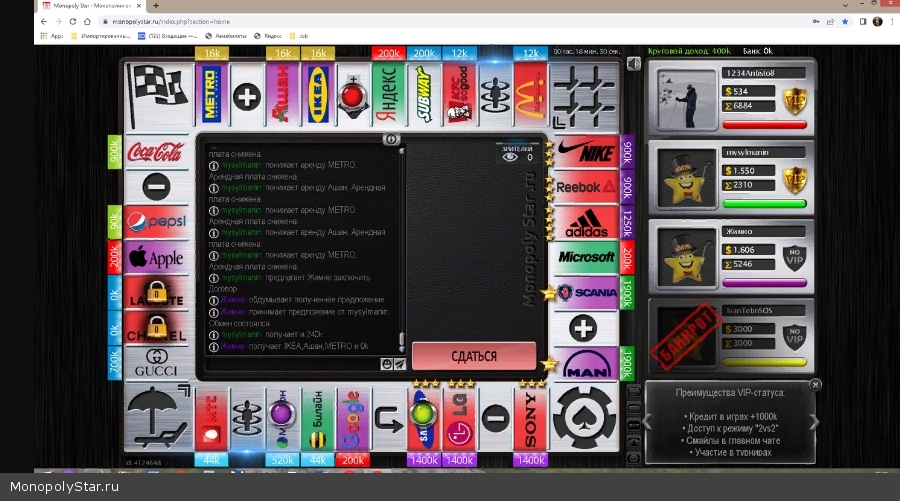The image size is (900, 501).
Task: Select the Яндекс property cell
Action: coord(389,95)
